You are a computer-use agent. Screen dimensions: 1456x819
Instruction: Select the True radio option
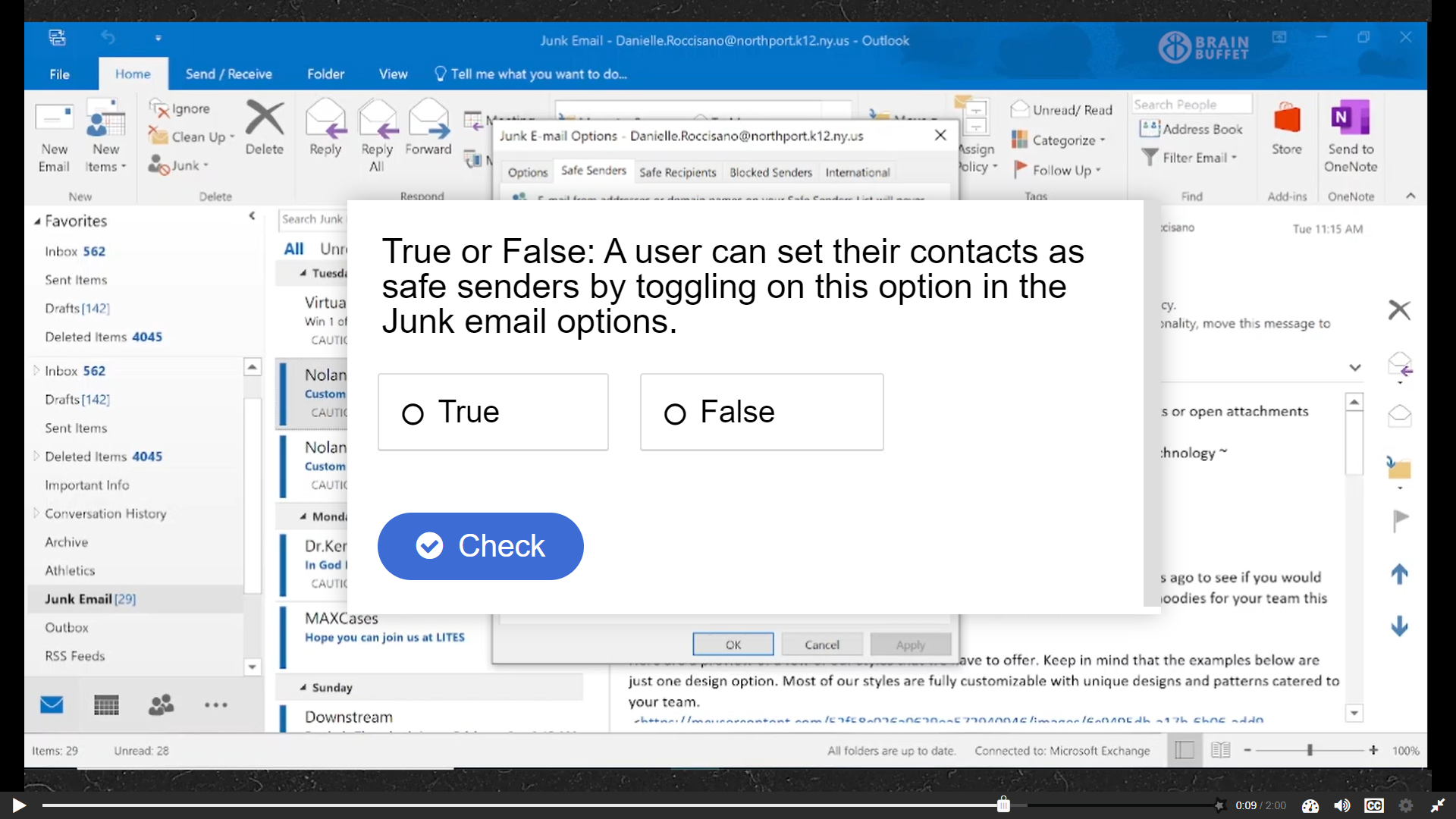tap(413, 414)
